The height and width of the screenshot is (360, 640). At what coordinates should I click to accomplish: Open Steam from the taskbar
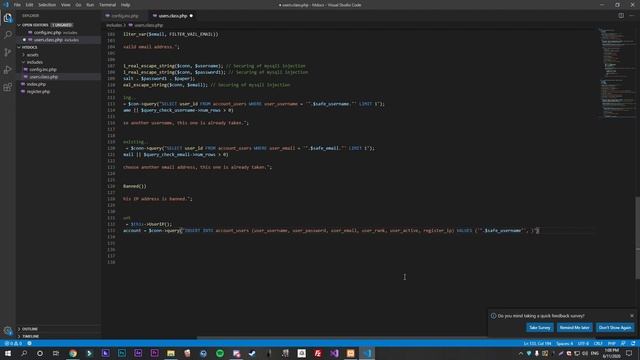pyautogui.click(x=253, y=353)
